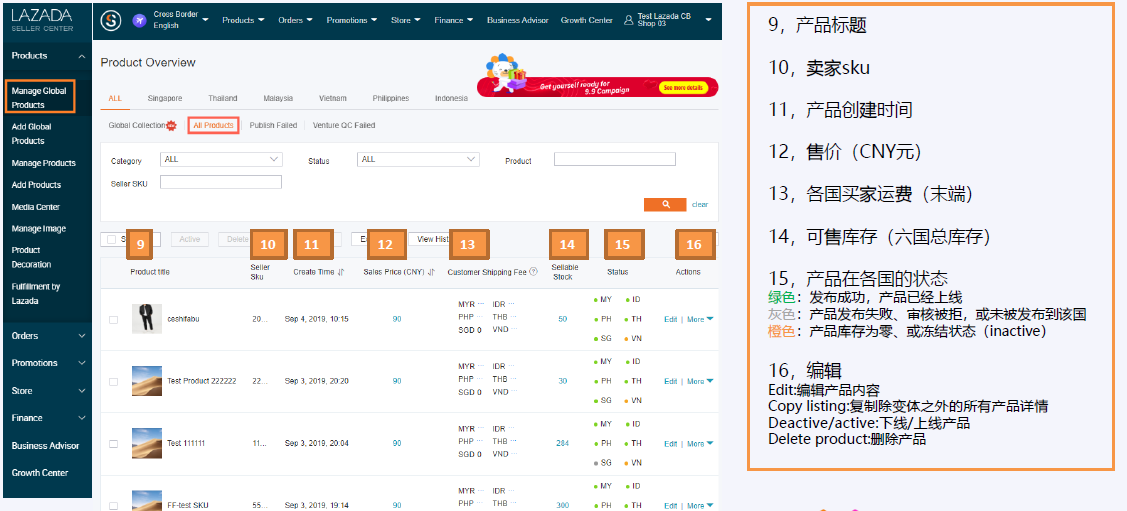
Task: Open Business Advisor in top bar
Action: click(518, 20)
